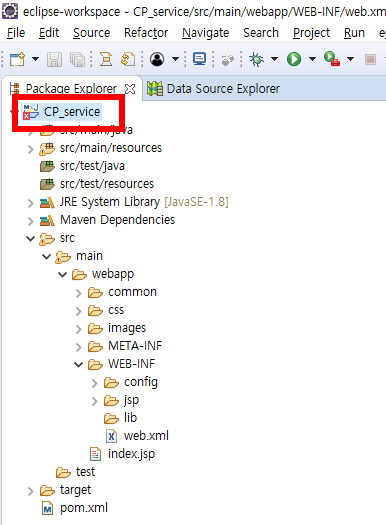
Task: Click the Save disk icon
Action: [x=54, y=60]
